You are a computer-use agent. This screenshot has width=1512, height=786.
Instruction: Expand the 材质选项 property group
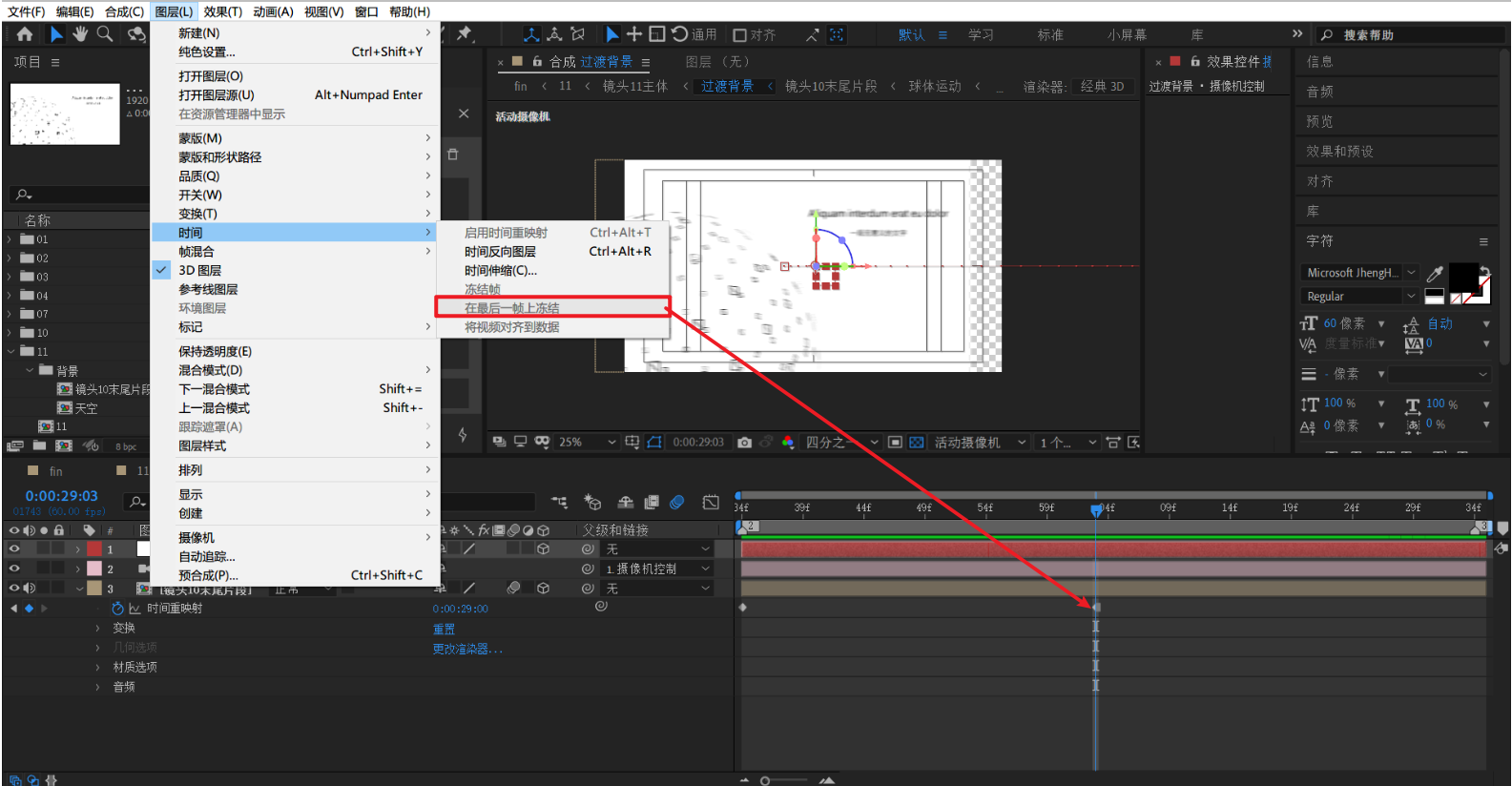[x=97, y=667]
